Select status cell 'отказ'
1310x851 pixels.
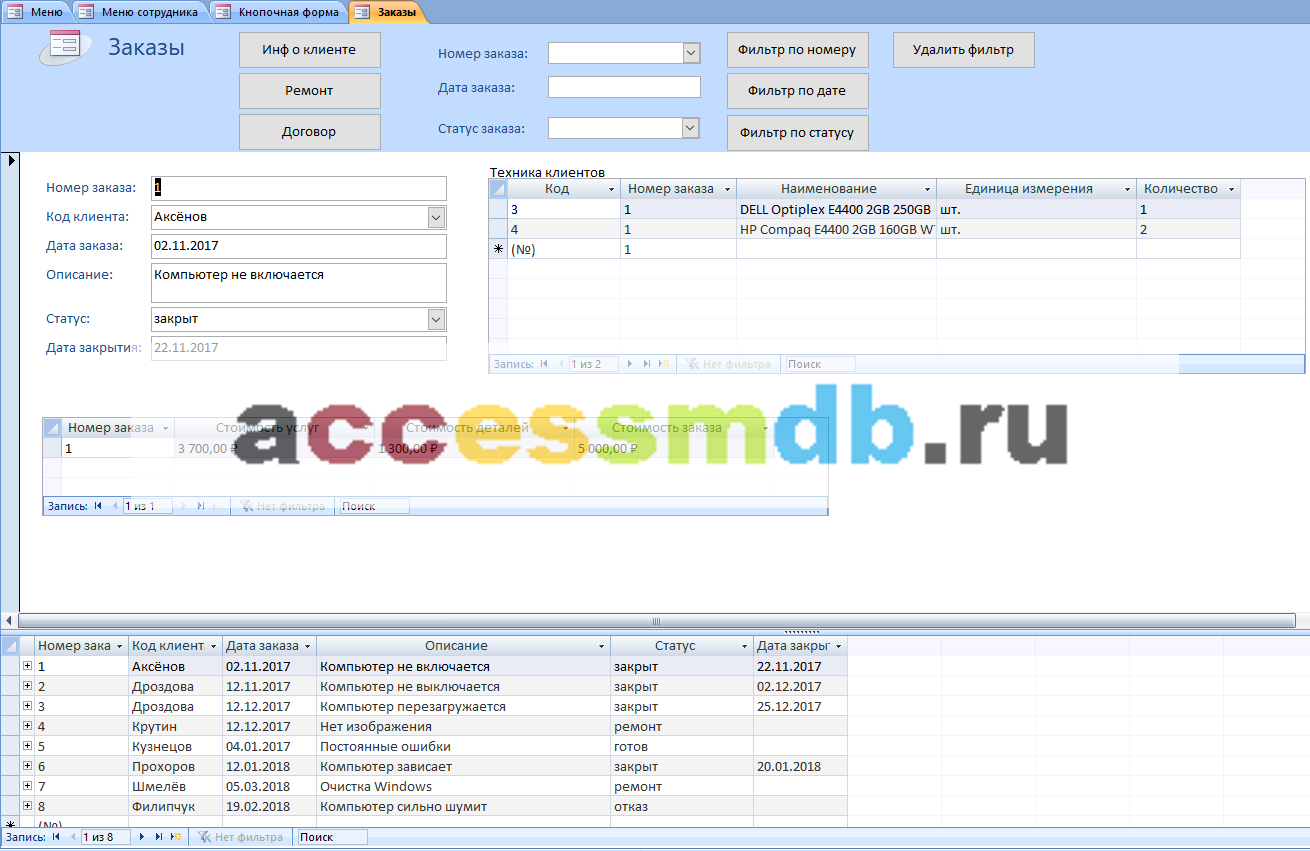coord(682,806)
